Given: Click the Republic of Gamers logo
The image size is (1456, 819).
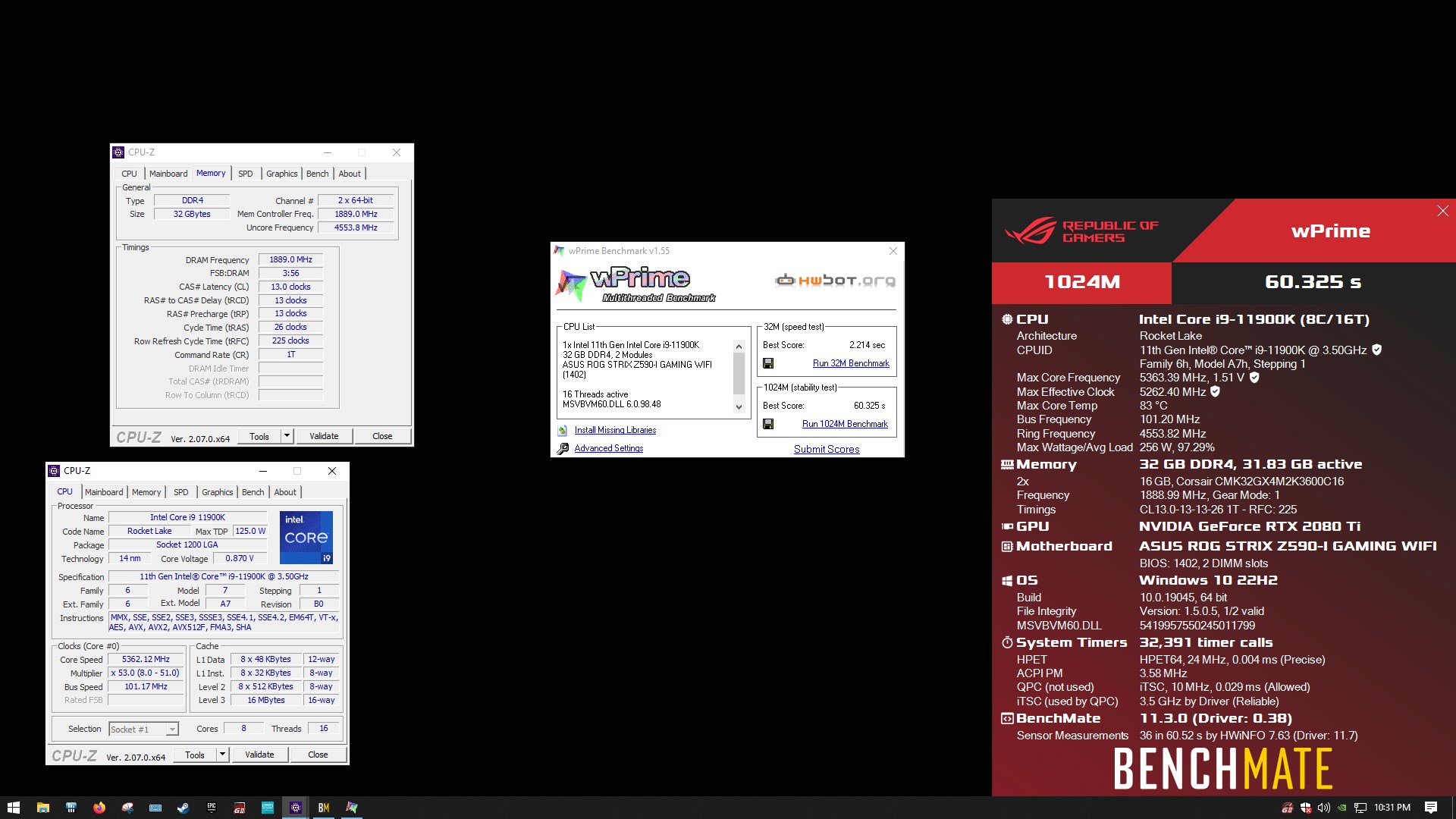Looking at the screenshot, I should click(x=1082, y=231).
